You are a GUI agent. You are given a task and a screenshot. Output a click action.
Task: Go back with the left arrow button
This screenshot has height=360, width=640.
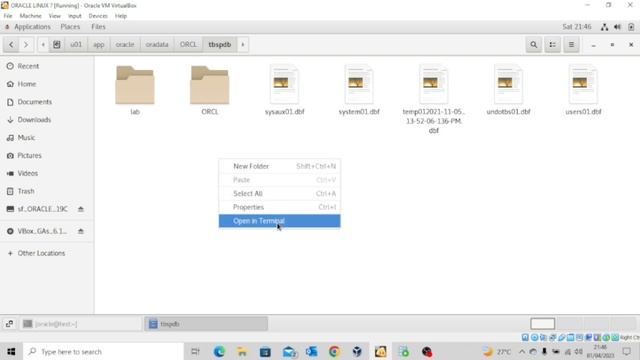pyautogui.click(x=11, y=44)
